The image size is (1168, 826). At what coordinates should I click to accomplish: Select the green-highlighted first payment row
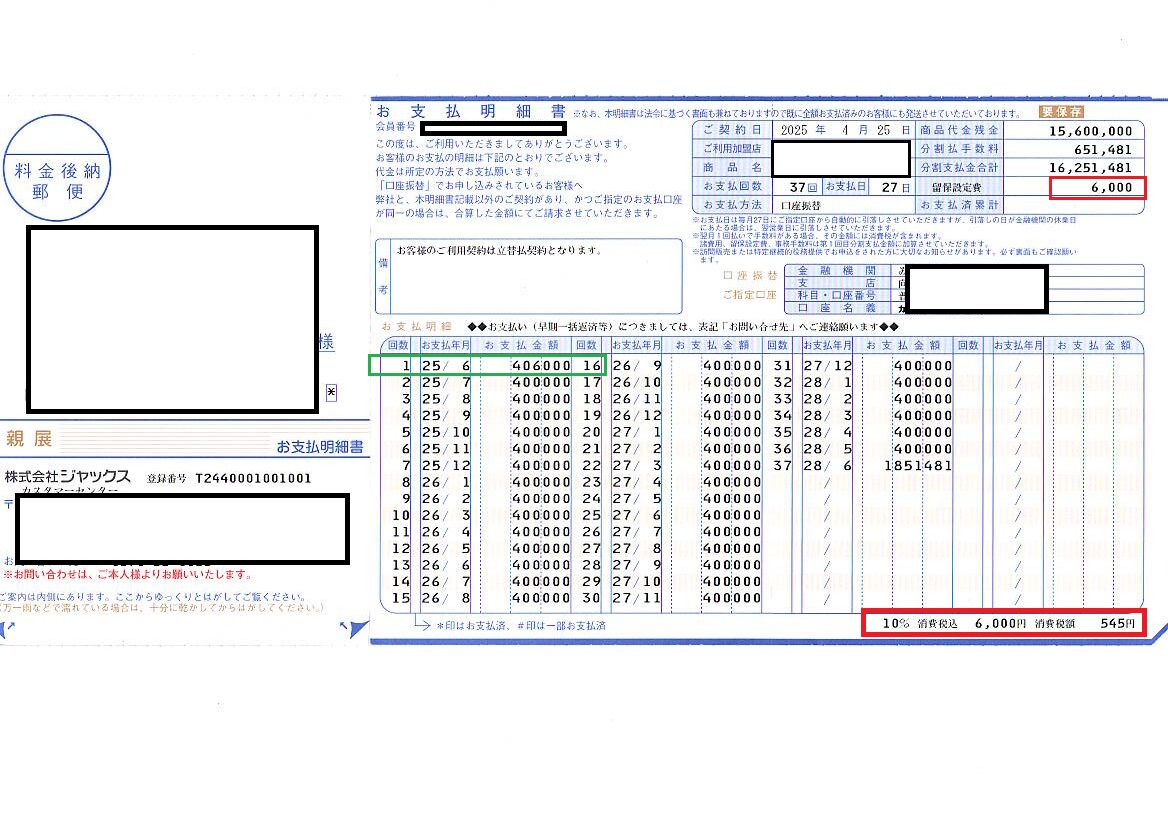(x=487, y=366)
